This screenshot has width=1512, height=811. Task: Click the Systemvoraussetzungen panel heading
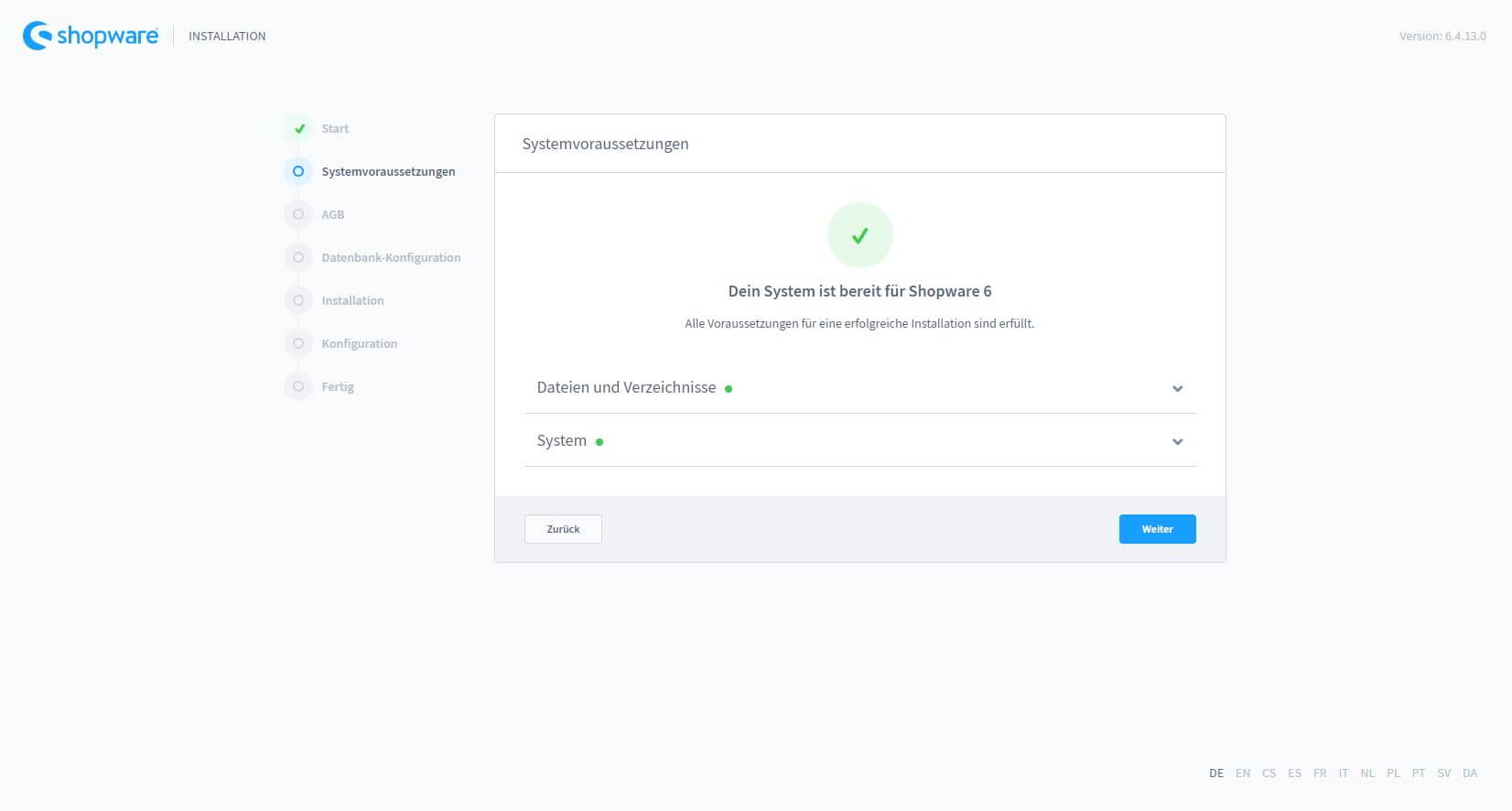point(605,144)
